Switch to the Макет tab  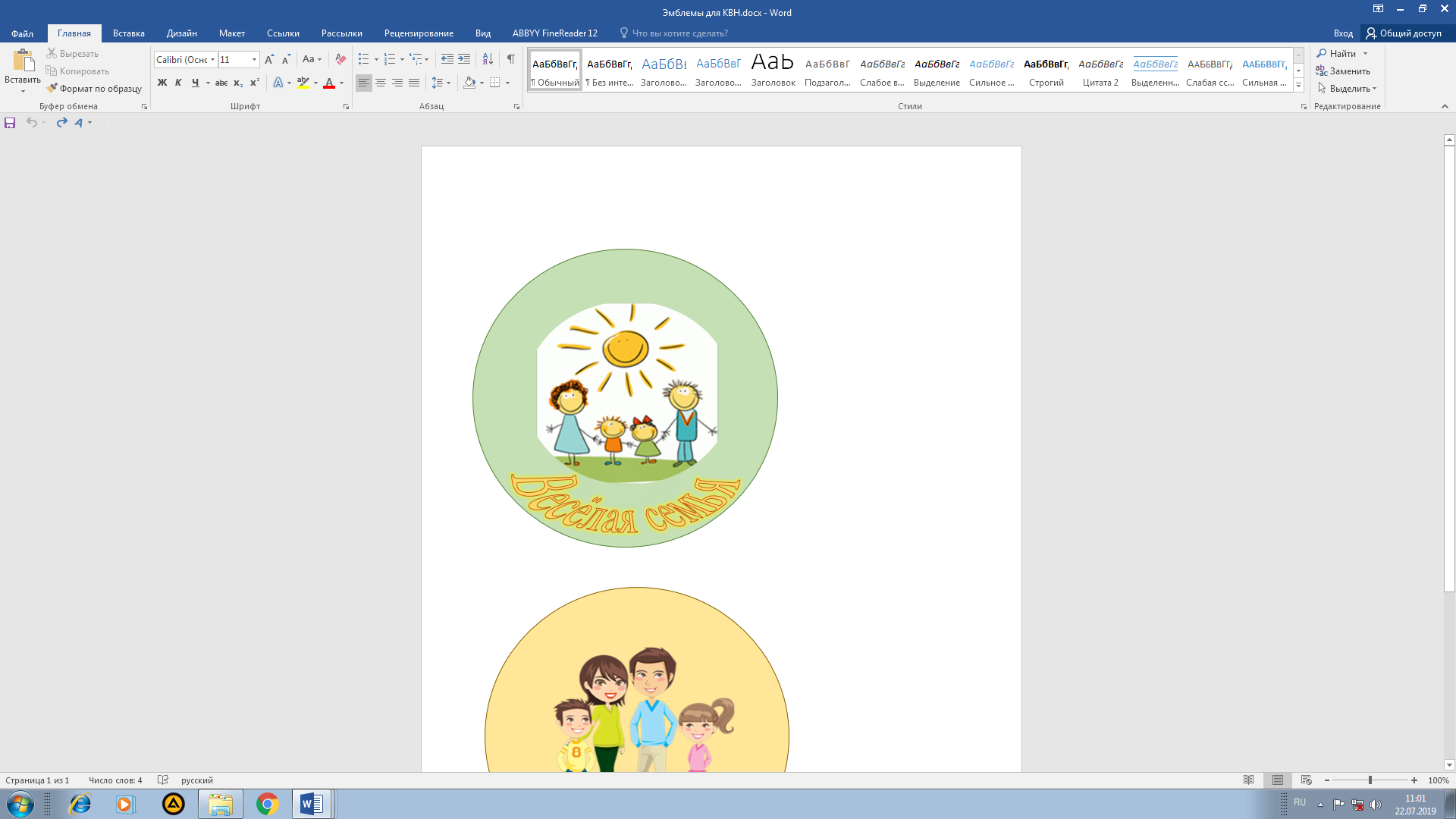tap(232, 33)
